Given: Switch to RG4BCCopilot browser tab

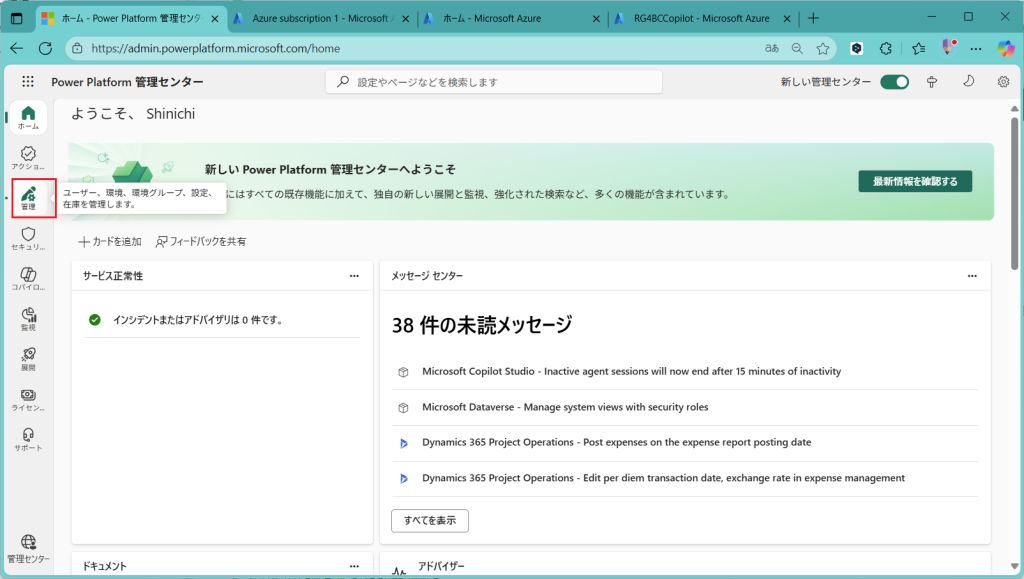Looking at the screenshot, I should [x=703, y=18].
